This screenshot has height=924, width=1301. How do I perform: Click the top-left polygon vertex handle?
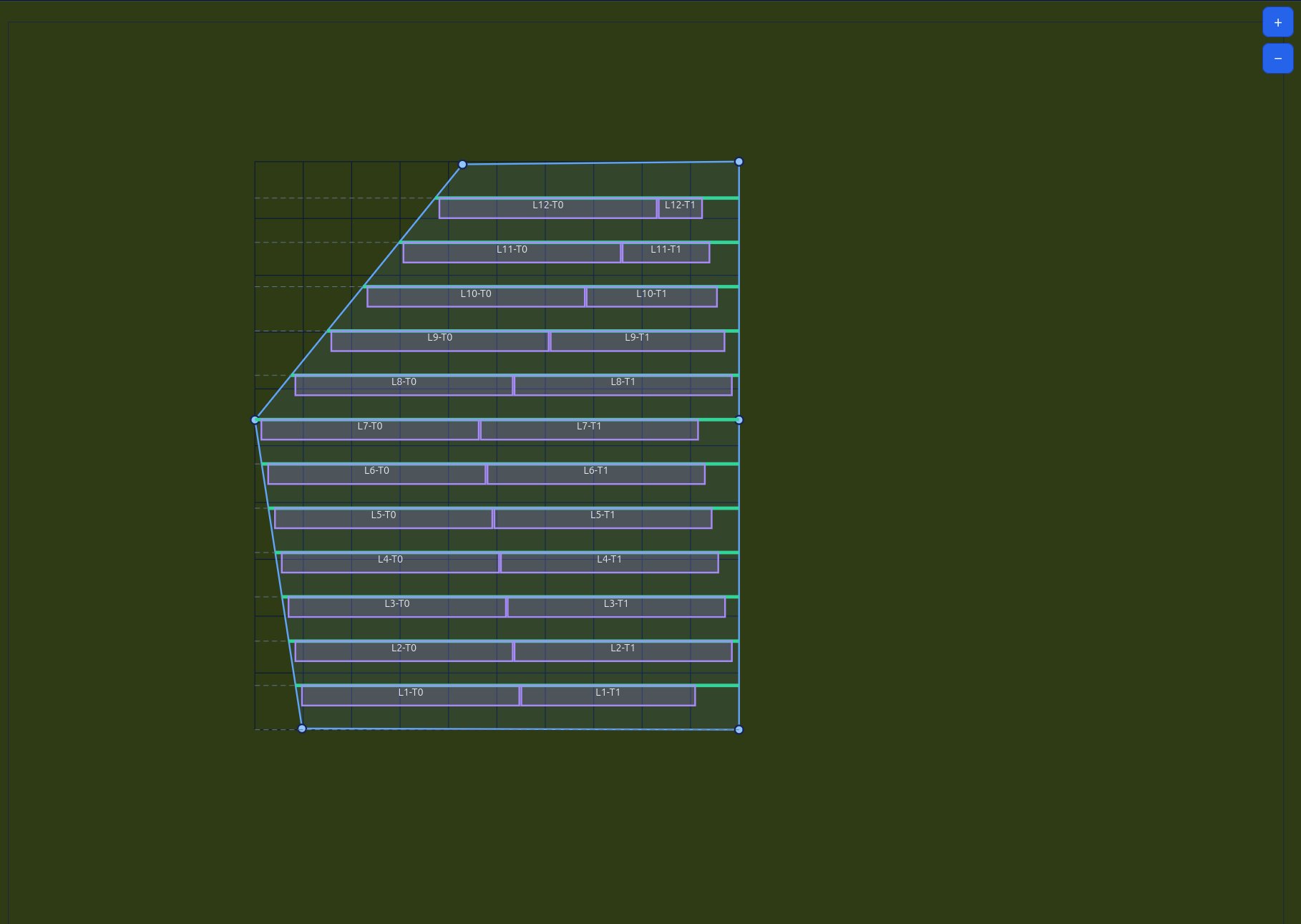click(x=462, y=164)
